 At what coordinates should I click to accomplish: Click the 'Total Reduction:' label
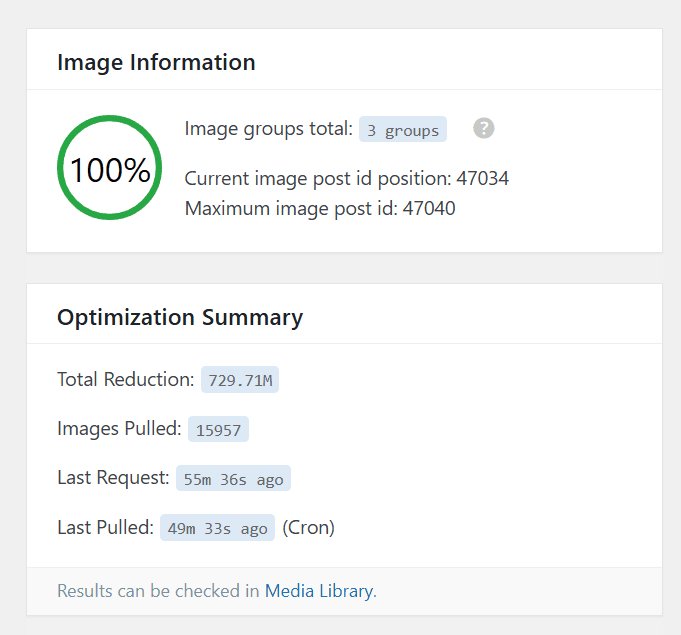click(x=126, y=379)
